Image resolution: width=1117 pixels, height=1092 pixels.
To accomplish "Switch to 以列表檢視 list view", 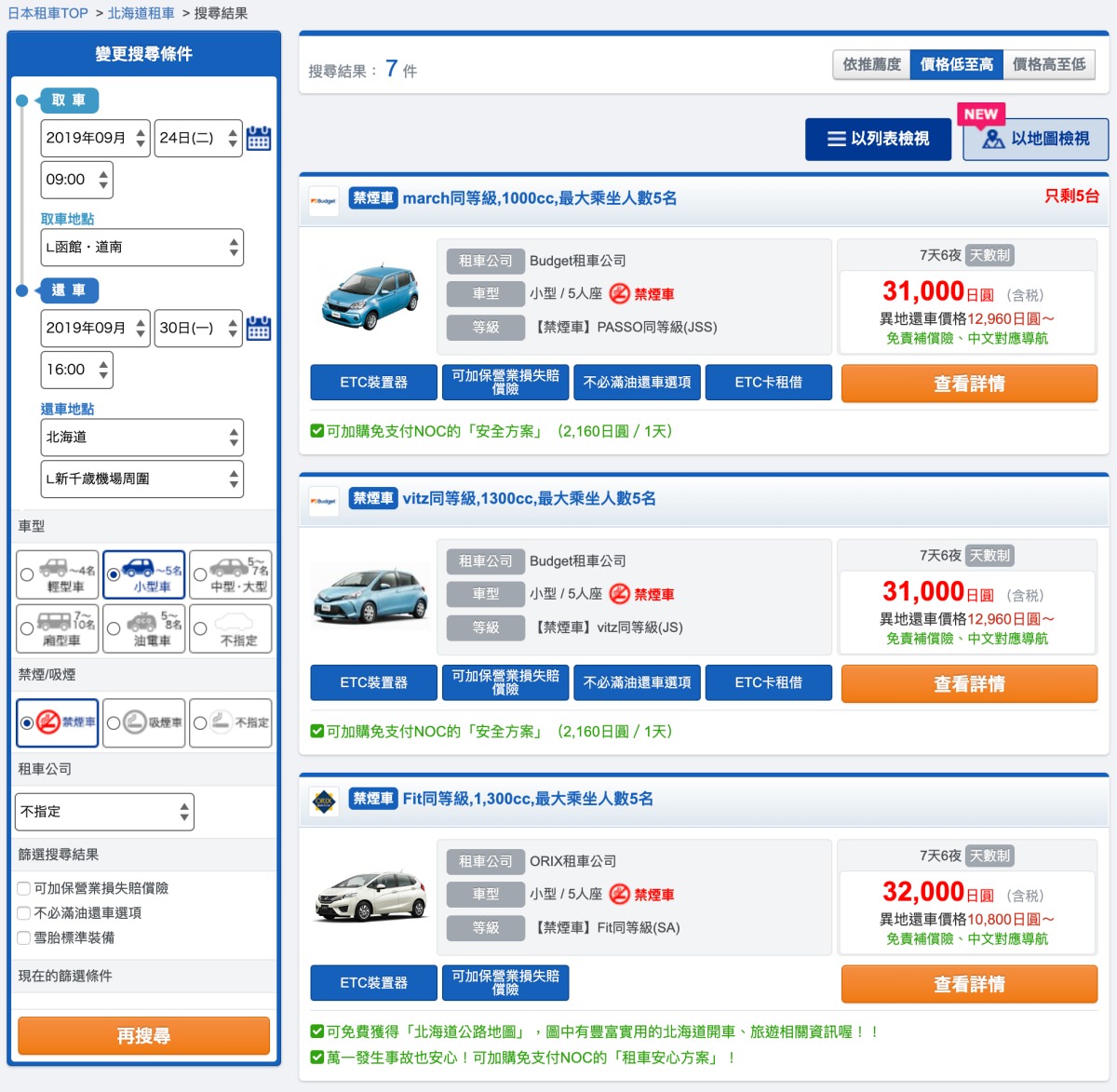I will pyautogui.click(x=878, y=139).
